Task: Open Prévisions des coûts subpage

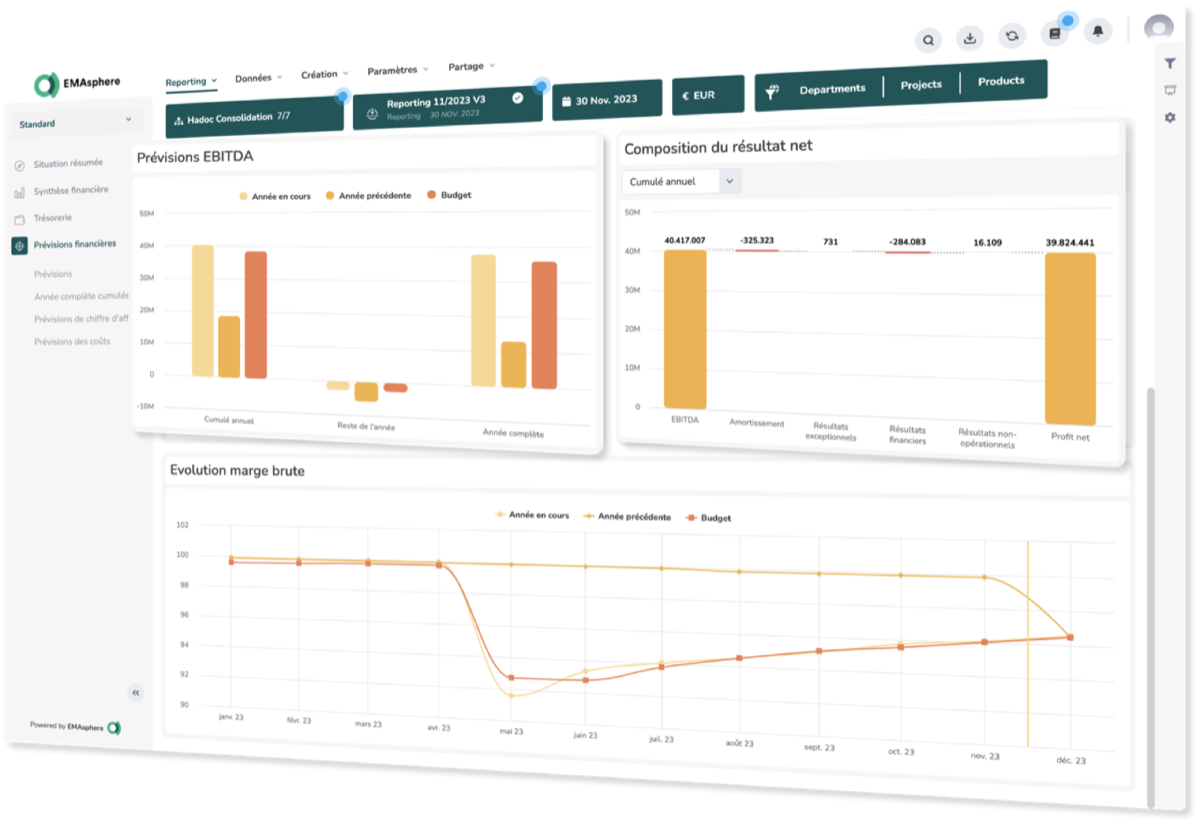Action: point(72,342)
